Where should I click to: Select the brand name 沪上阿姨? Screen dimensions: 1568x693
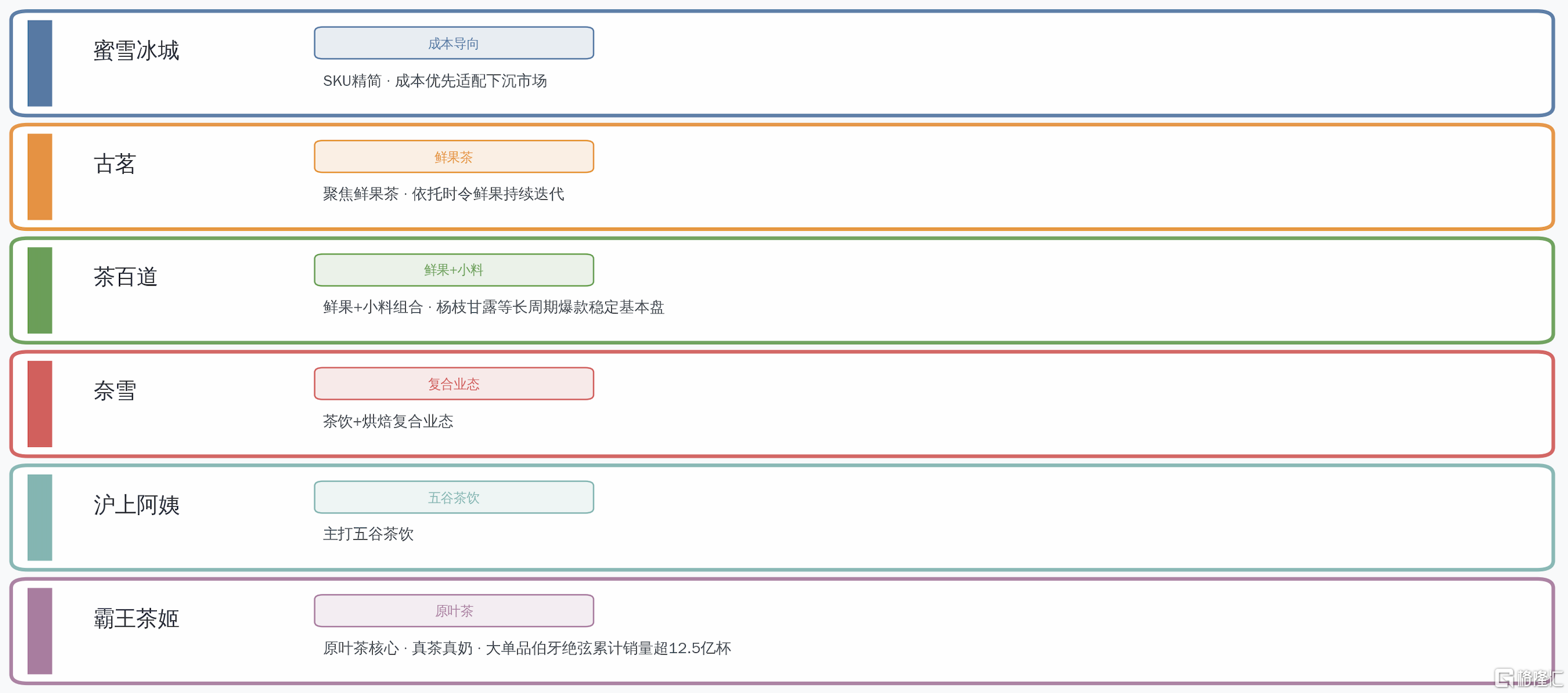(136, 505)
